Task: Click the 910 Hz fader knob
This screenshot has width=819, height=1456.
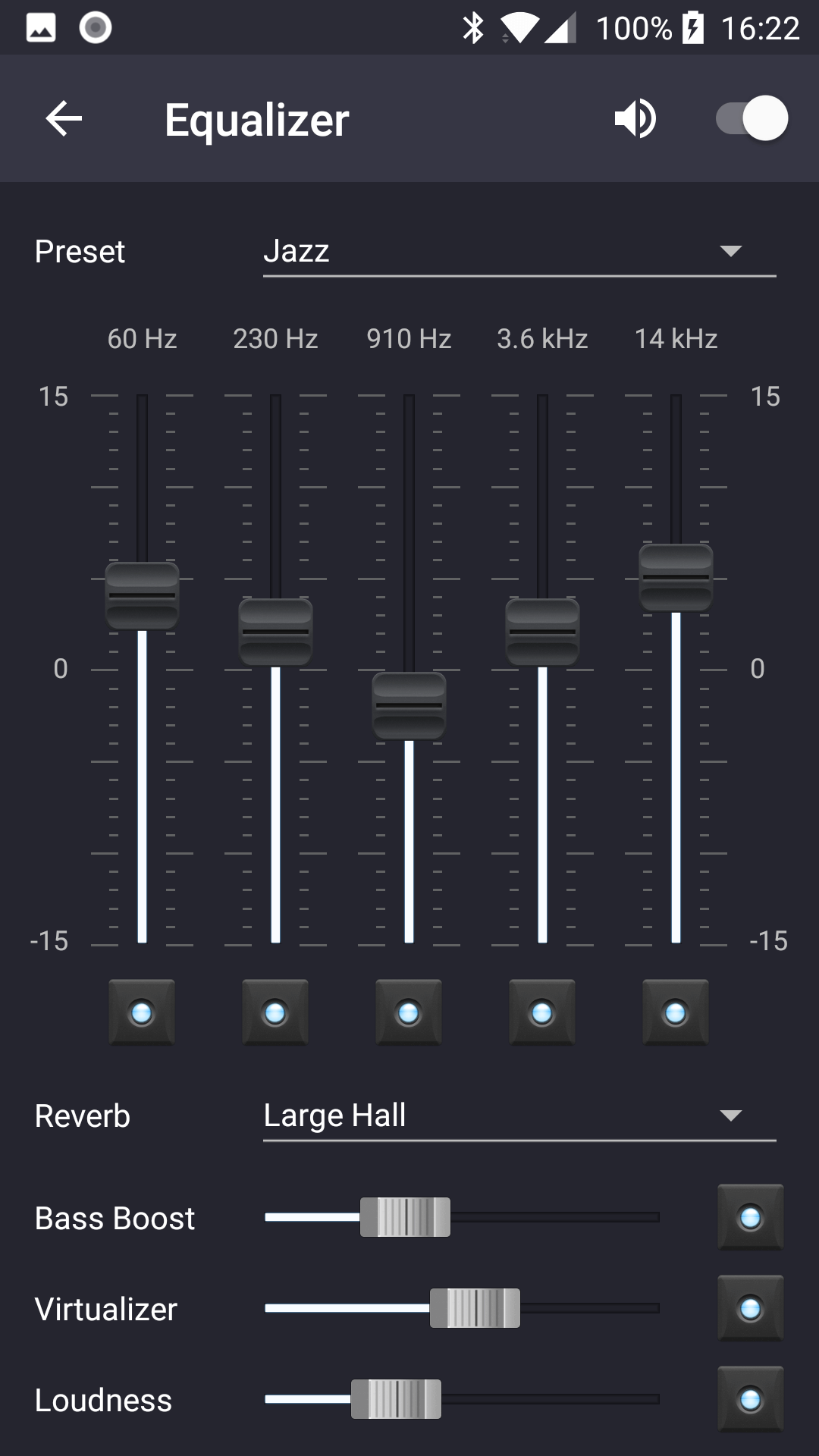Action: pyautogui.click(x=409, y=705)
